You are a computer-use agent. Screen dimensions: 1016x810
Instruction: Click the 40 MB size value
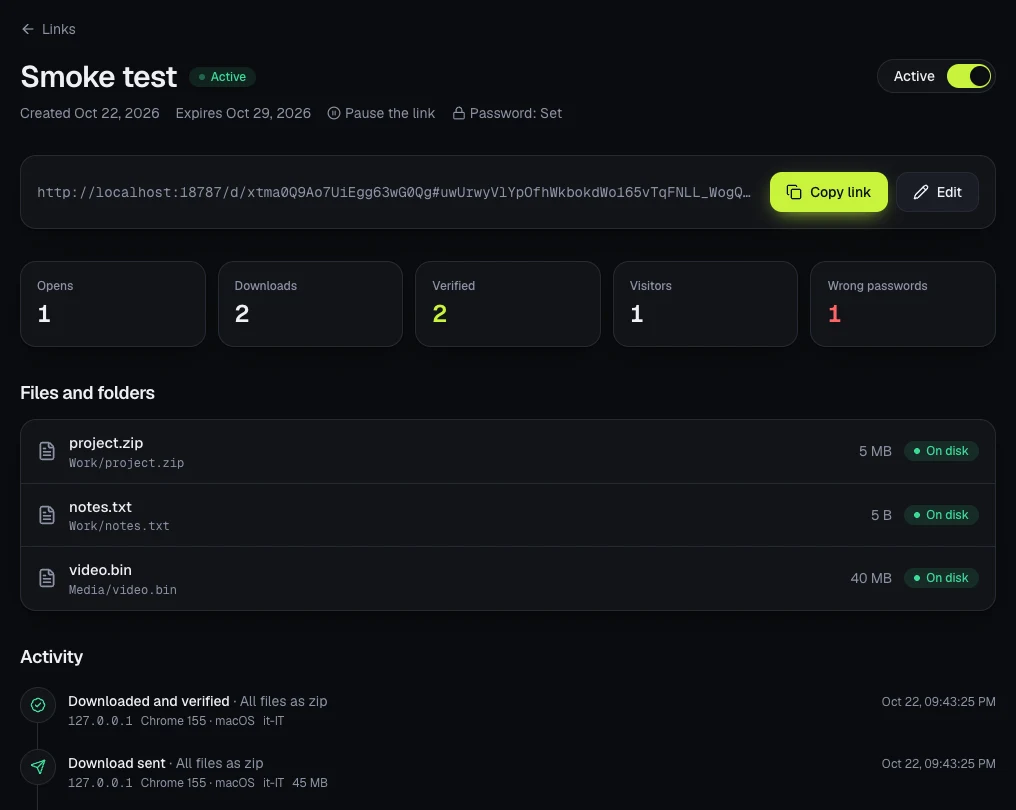pyautogui.click(x=871, y=578)
